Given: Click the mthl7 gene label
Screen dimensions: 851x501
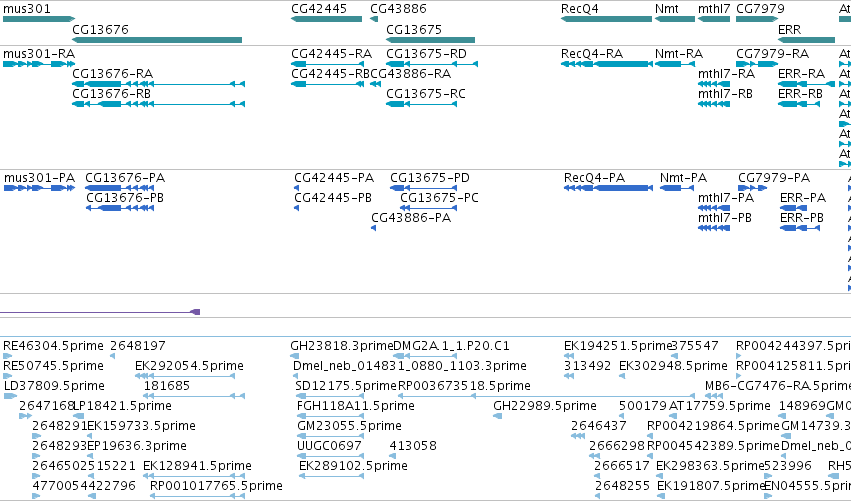Looking at the screenshot, I should tap(714, 9).
